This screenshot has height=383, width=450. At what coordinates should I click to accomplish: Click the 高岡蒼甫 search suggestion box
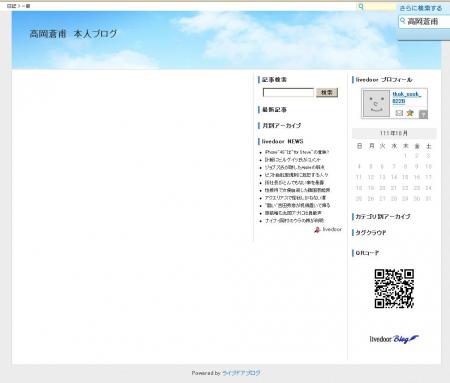coord(424,22)
